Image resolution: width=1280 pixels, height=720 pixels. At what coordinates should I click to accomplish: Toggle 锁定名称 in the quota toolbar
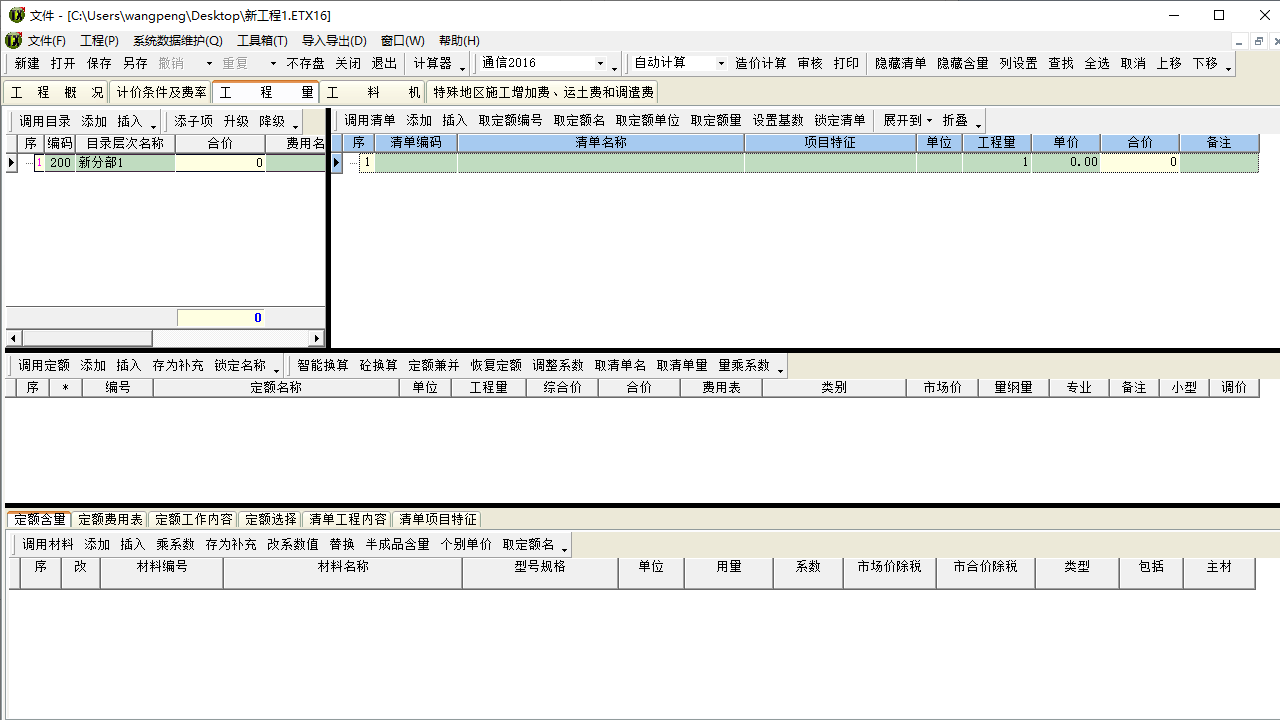point(240,366)
